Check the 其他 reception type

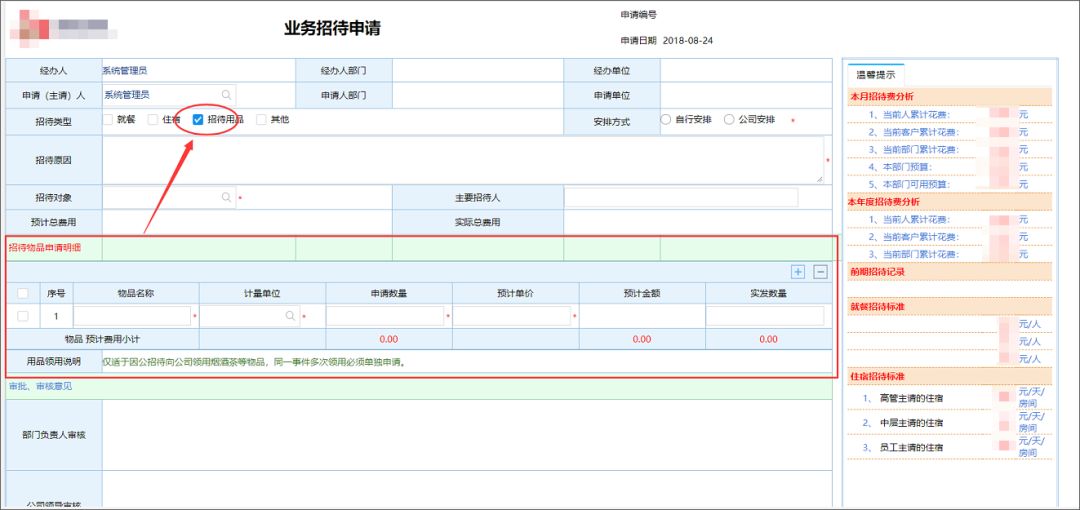[261, 119]
